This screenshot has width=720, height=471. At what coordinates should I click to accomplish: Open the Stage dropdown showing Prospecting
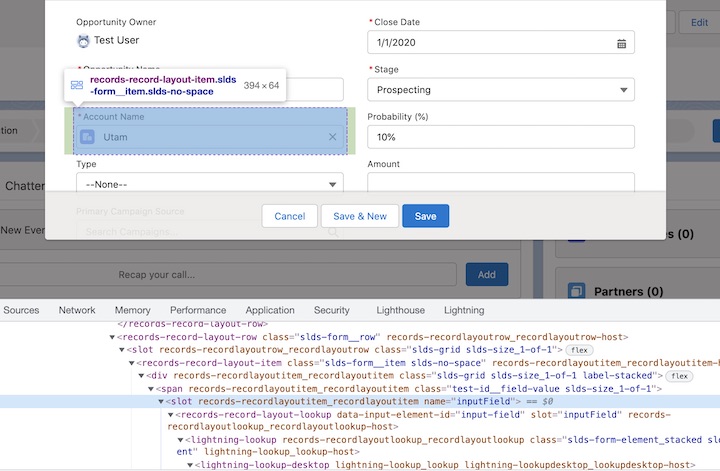(x=500, y=90)
